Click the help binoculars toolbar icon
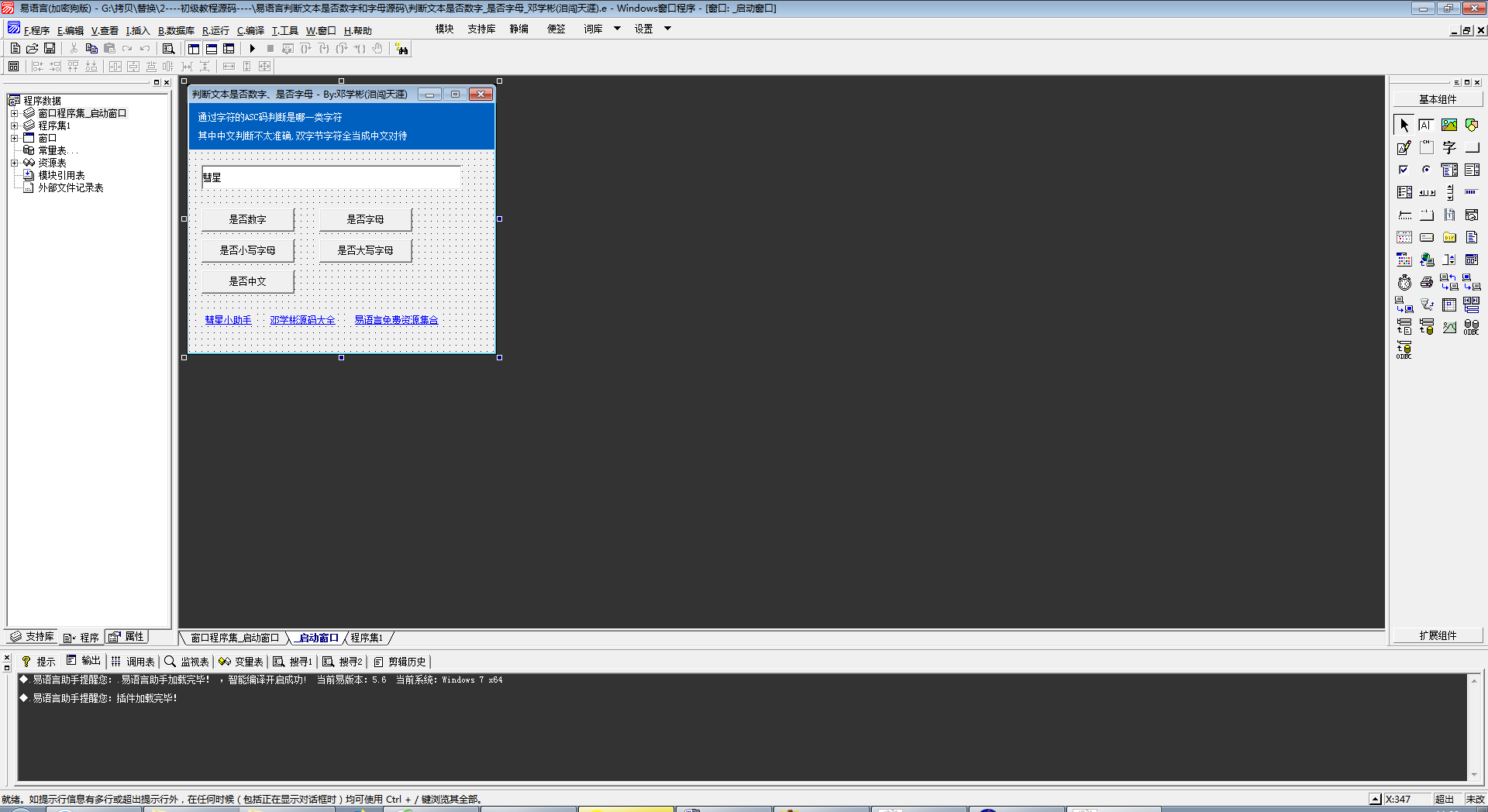The image size is (1488, 812). coord(401,49)
